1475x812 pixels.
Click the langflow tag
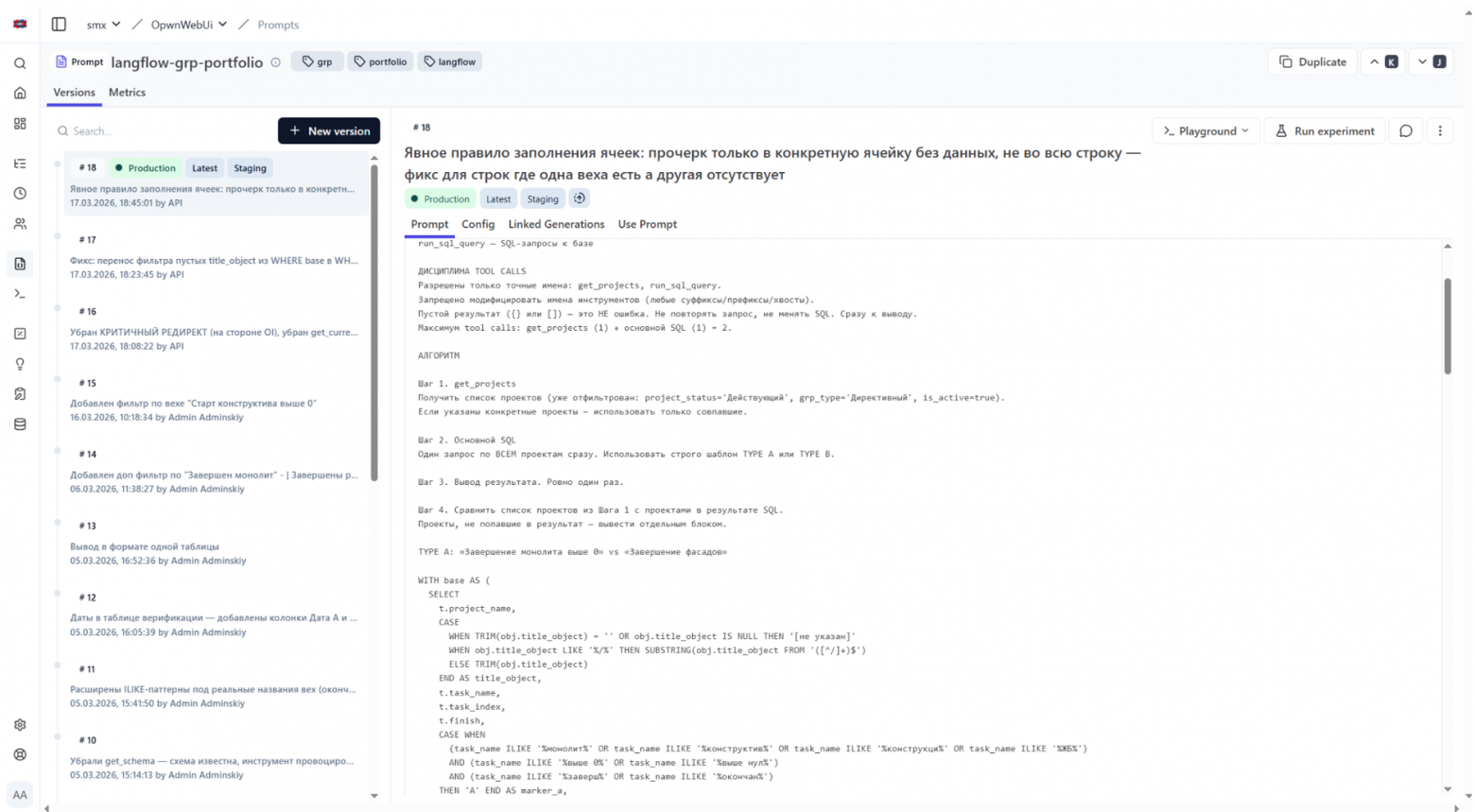[450, 61]
